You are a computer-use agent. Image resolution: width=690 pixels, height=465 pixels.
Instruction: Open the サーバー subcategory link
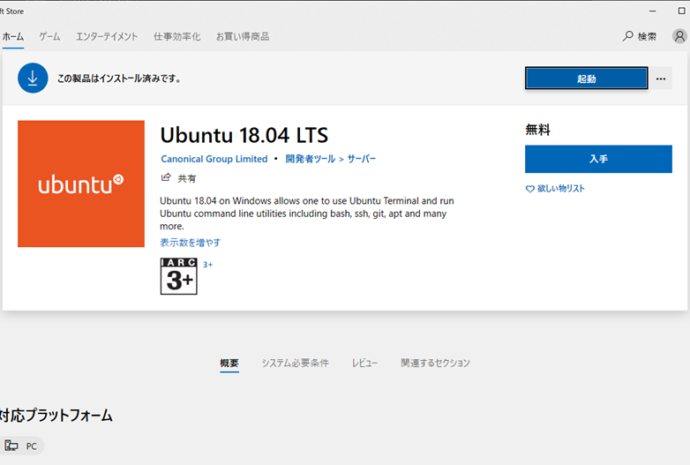(361, 159)
